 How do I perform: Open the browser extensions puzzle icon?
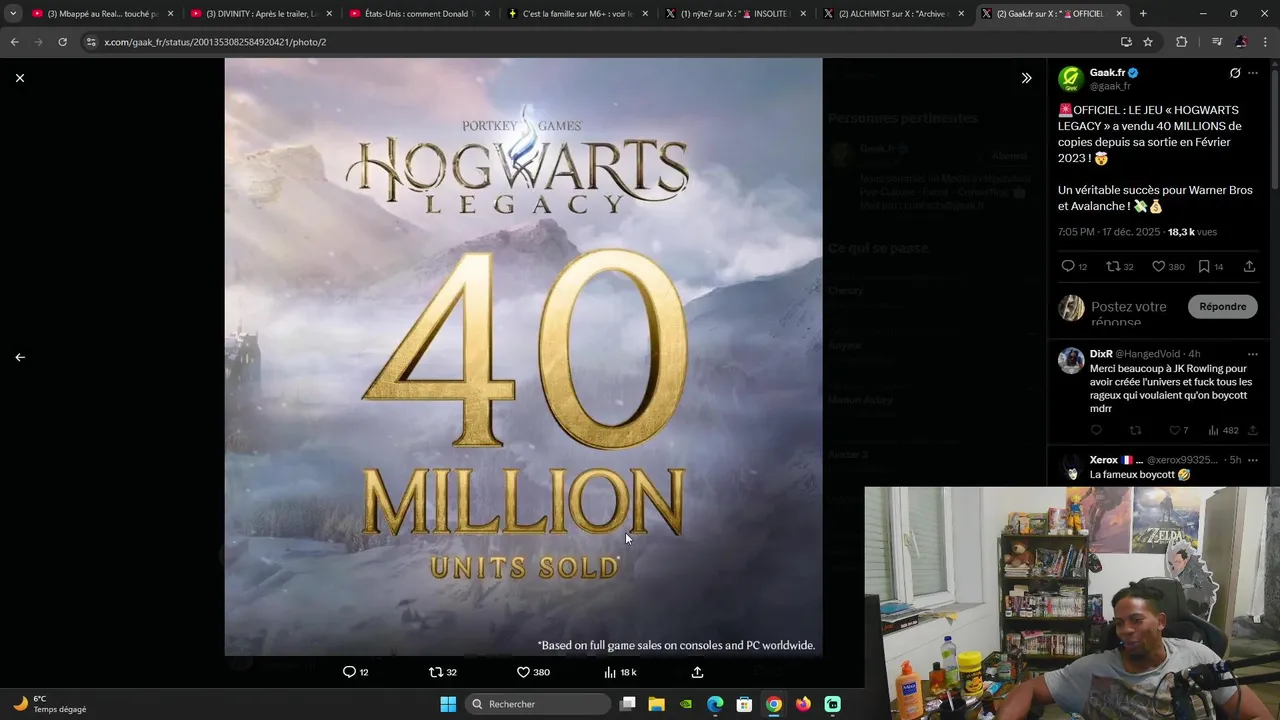(x=1182, y=42)
